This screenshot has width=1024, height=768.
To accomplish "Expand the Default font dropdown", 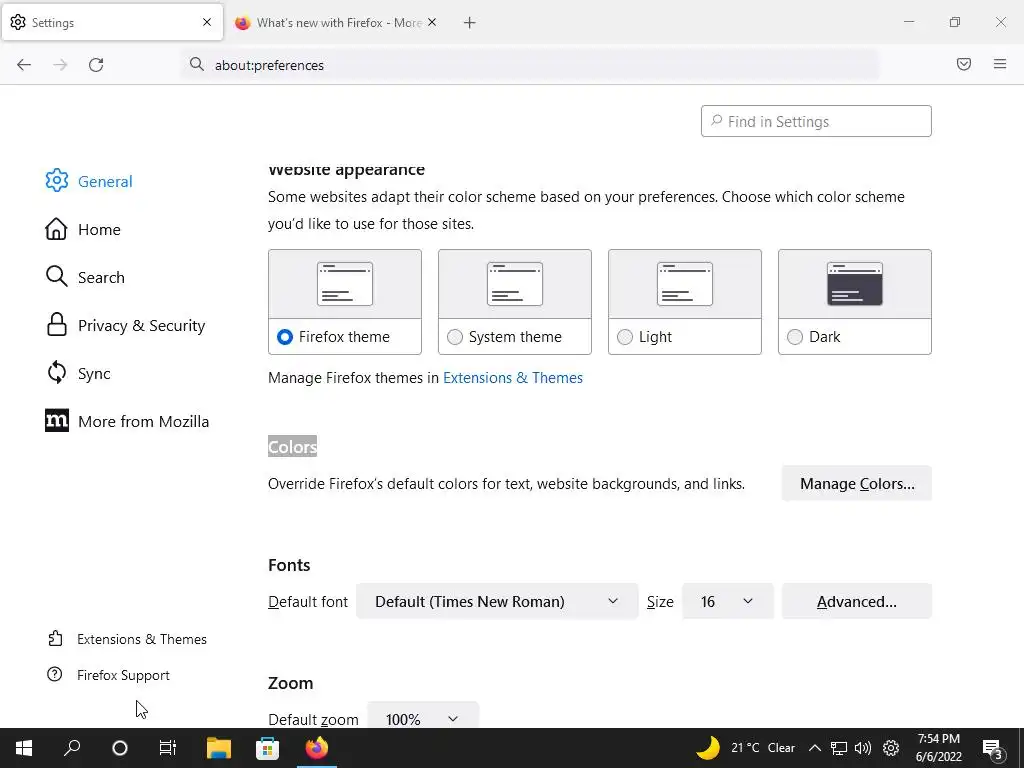I will 497,601.
